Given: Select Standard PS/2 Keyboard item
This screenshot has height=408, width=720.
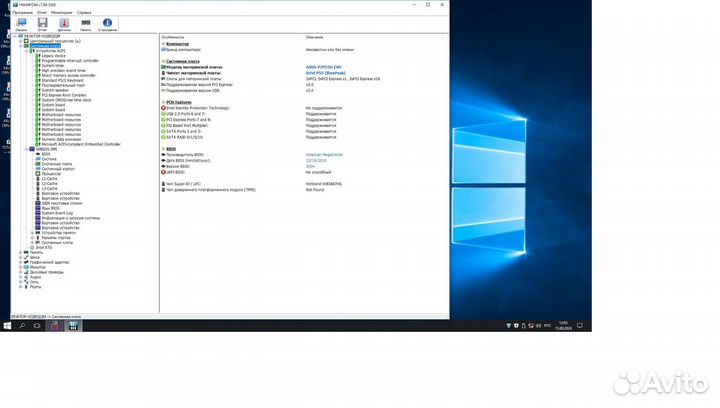Looking at the screenshot, I should [62, 80].
